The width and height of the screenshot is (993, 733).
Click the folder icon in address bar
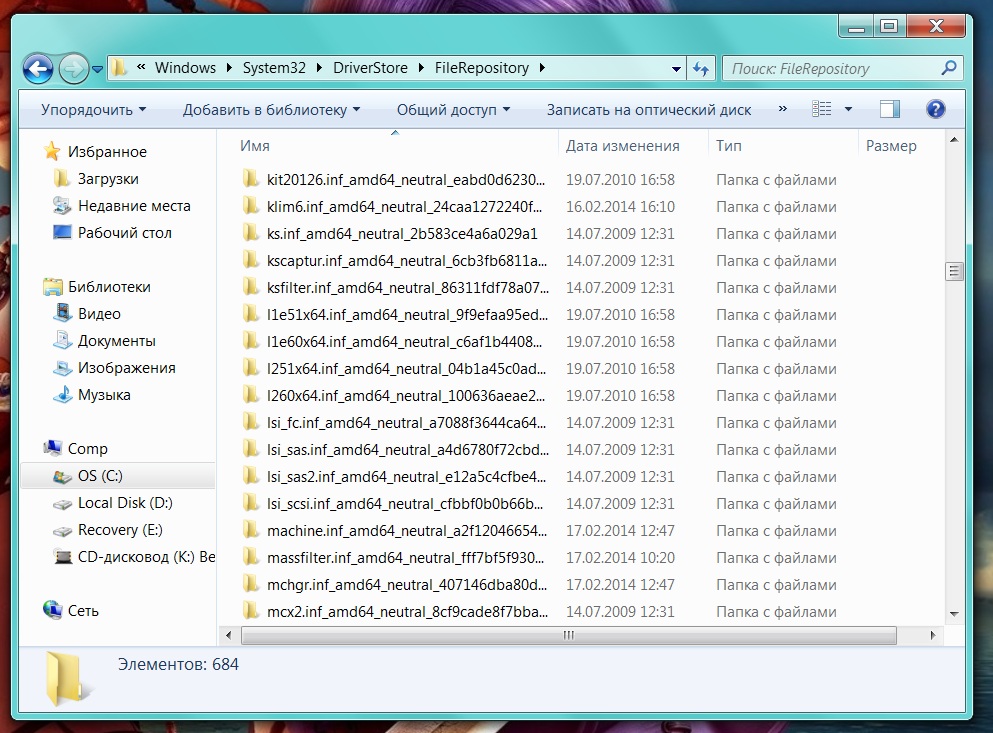(x=118, y=67)
